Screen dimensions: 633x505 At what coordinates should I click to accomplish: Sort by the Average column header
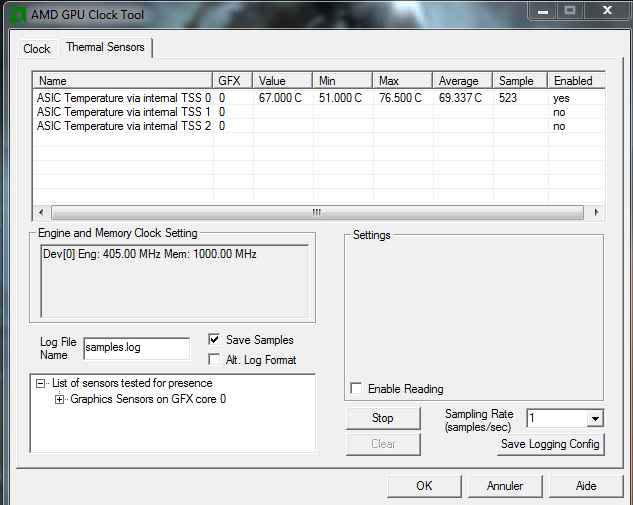coord(462,80)
